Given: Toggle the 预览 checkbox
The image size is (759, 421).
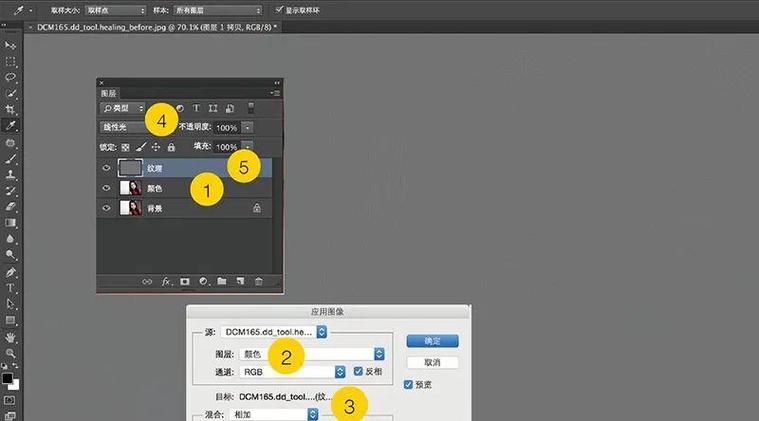Looking at the screenshot, I should click(408, 384).
